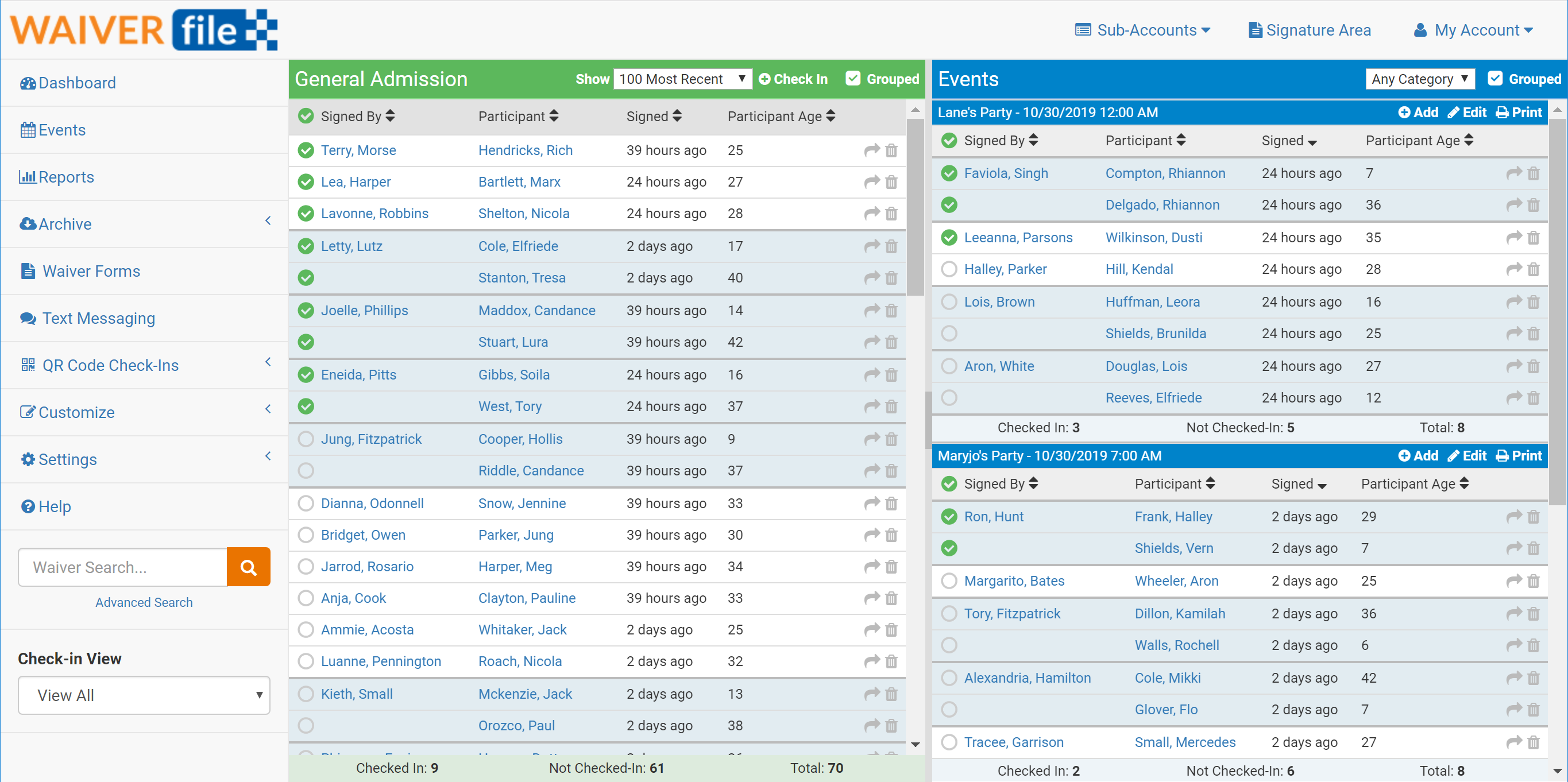The image size is (1568, 782).
Task: Open the 100 Most Recent dropdown
Action: tap(682, 79)
